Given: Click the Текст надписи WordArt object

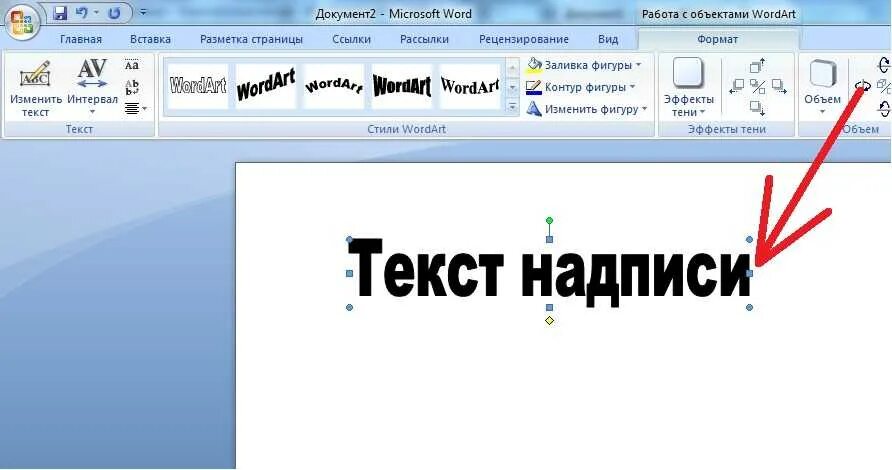Looking at the screenshot, I should pos(550,272).
